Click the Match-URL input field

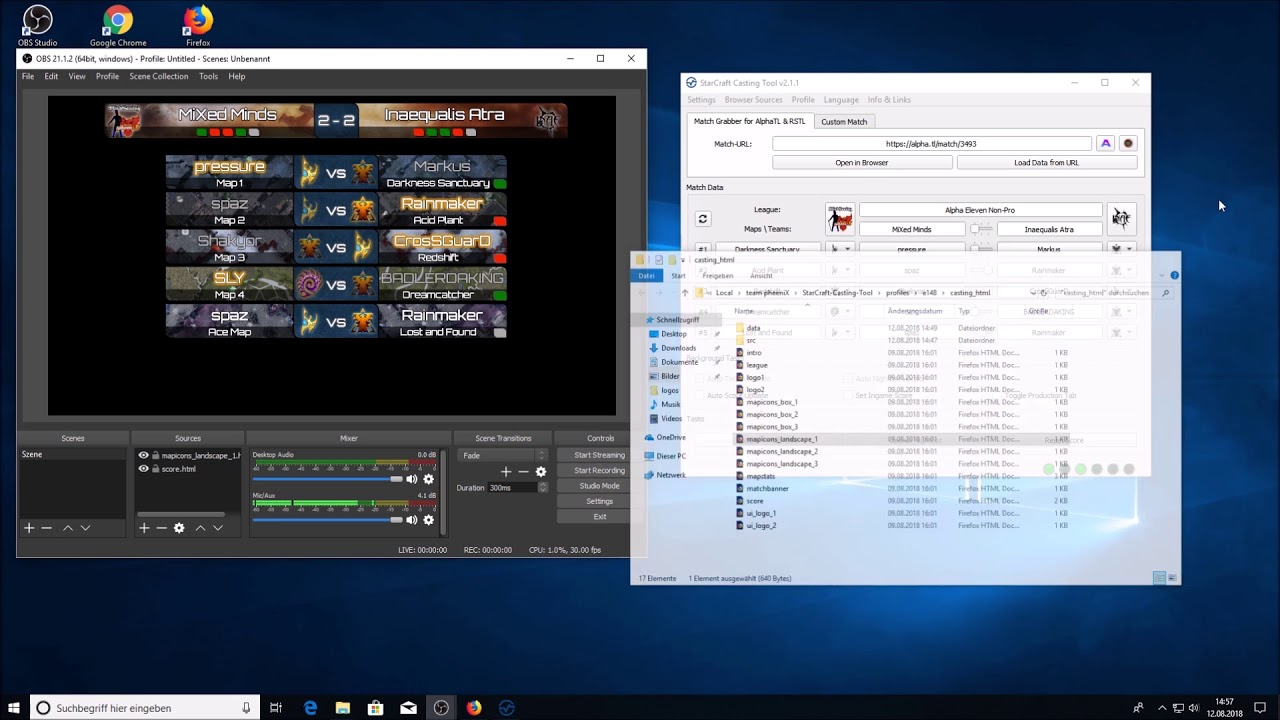tap(931, 143)
